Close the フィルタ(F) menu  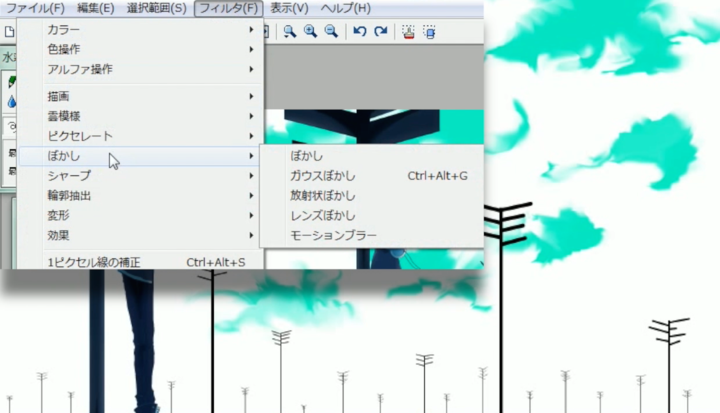(228, 8)
